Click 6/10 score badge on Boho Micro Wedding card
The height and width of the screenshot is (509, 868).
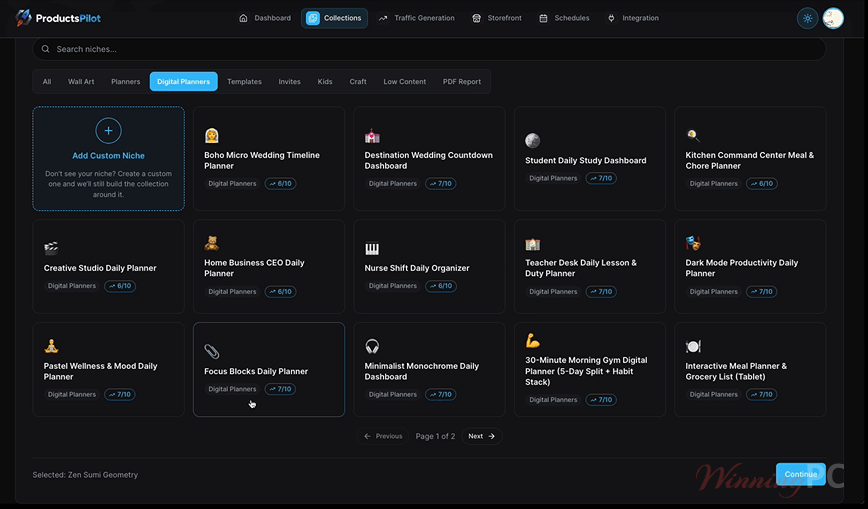pyautogui.click(x=280, y=183)
